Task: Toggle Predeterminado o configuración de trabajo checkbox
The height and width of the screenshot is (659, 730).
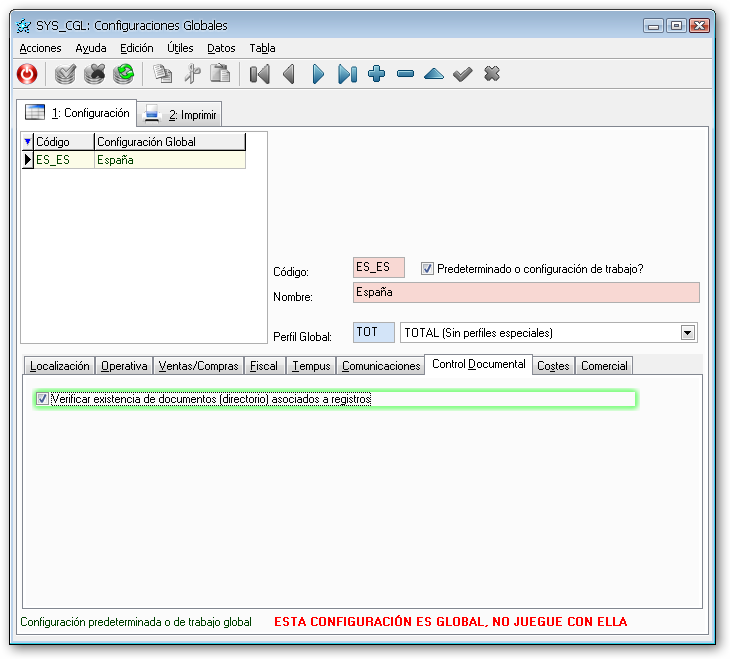Action: (x=427, y=269)
